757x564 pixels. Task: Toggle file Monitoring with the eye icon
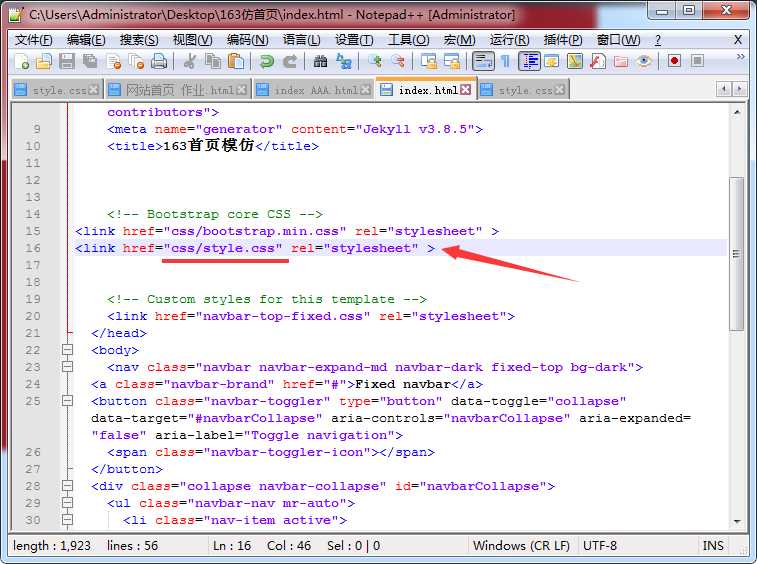tap(644, 61)
